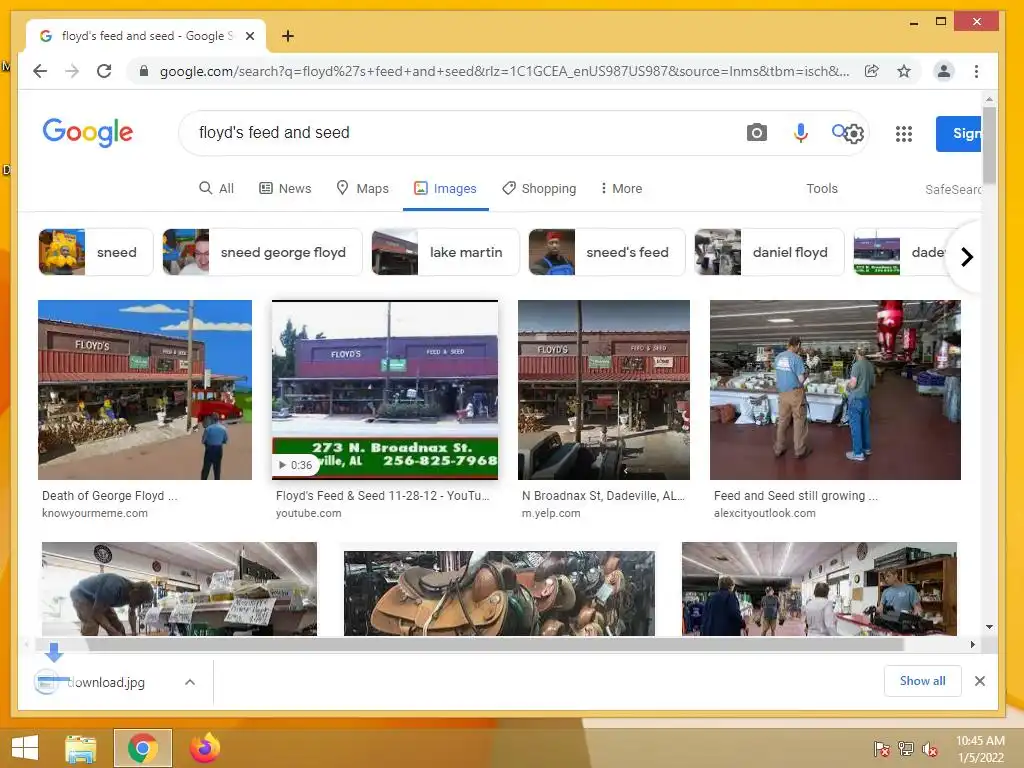Open the saddles image result

[x=499, y=593]
